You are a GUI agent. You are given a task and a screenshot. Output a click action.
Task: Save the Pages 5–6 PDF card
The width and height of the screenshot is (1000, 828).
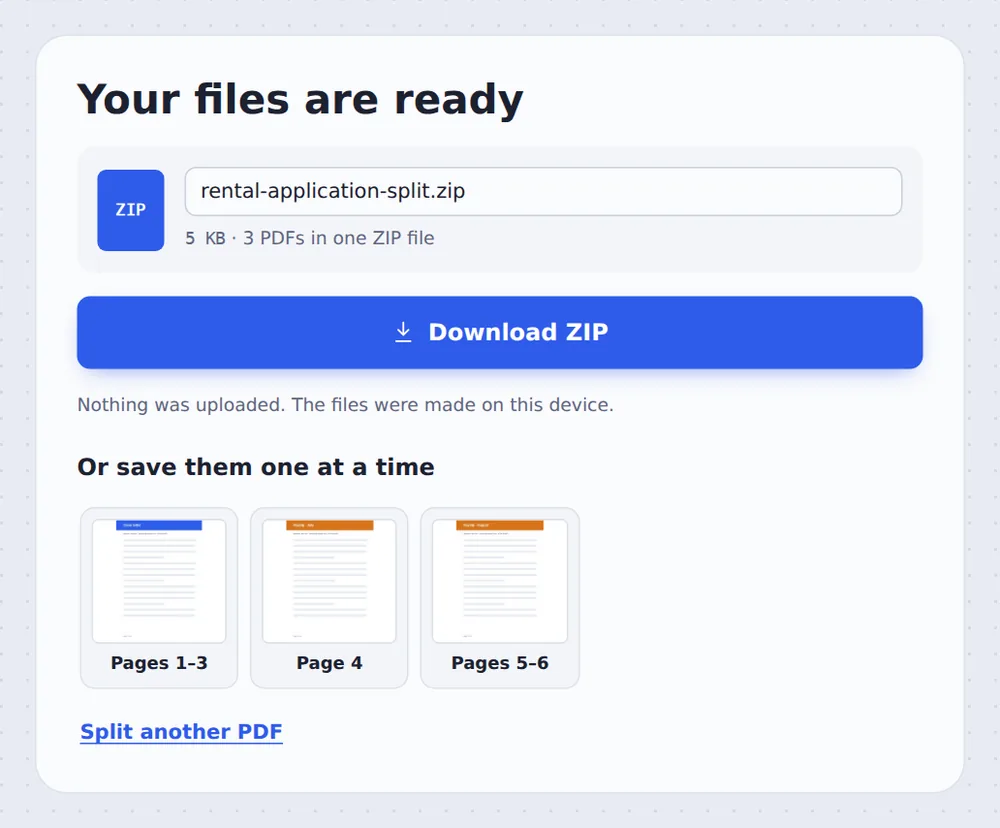click(499, 598)
